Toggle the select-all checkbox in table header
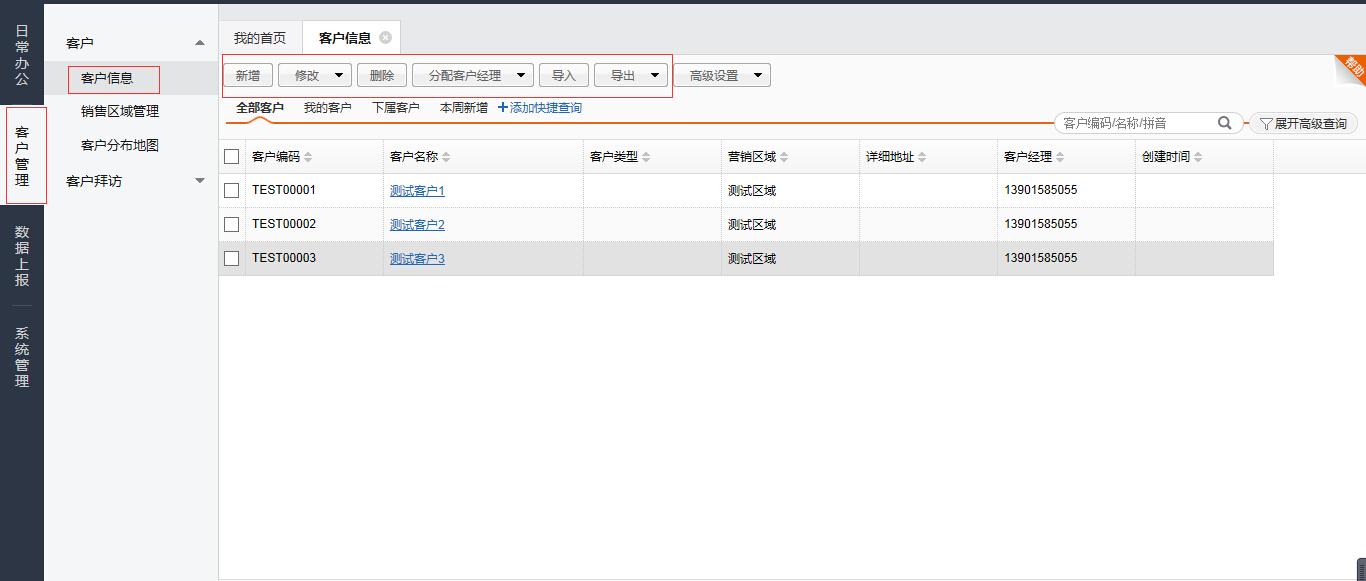1366x581 pixels. [232, 157]
